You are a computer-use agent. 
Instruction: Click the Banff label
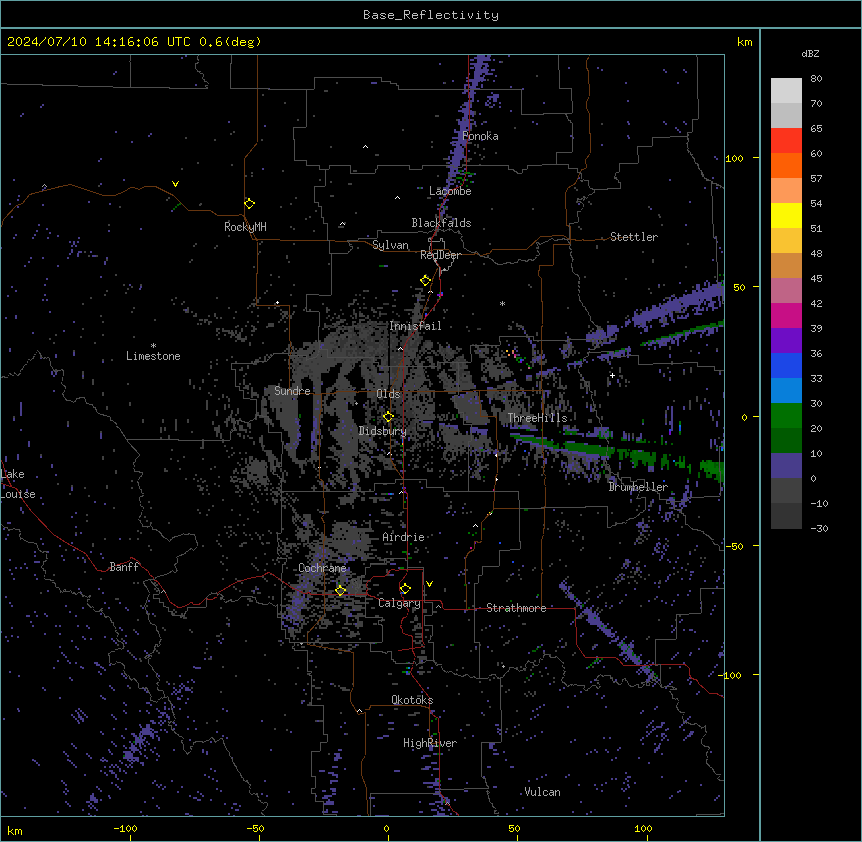click(x=124, y=567)
